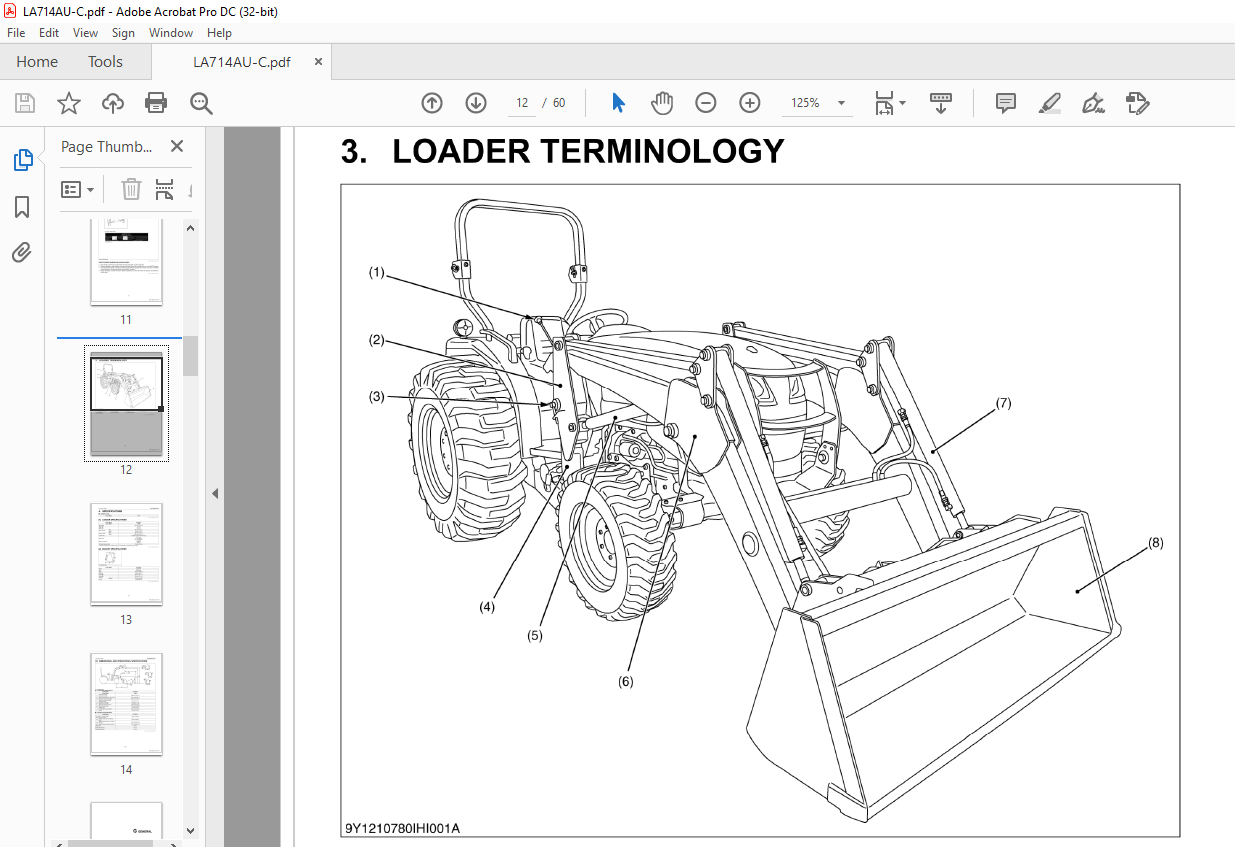Open the Attachments paperclip panel
The width and height of the screenshot is (1235, 847).
point(22,252)
